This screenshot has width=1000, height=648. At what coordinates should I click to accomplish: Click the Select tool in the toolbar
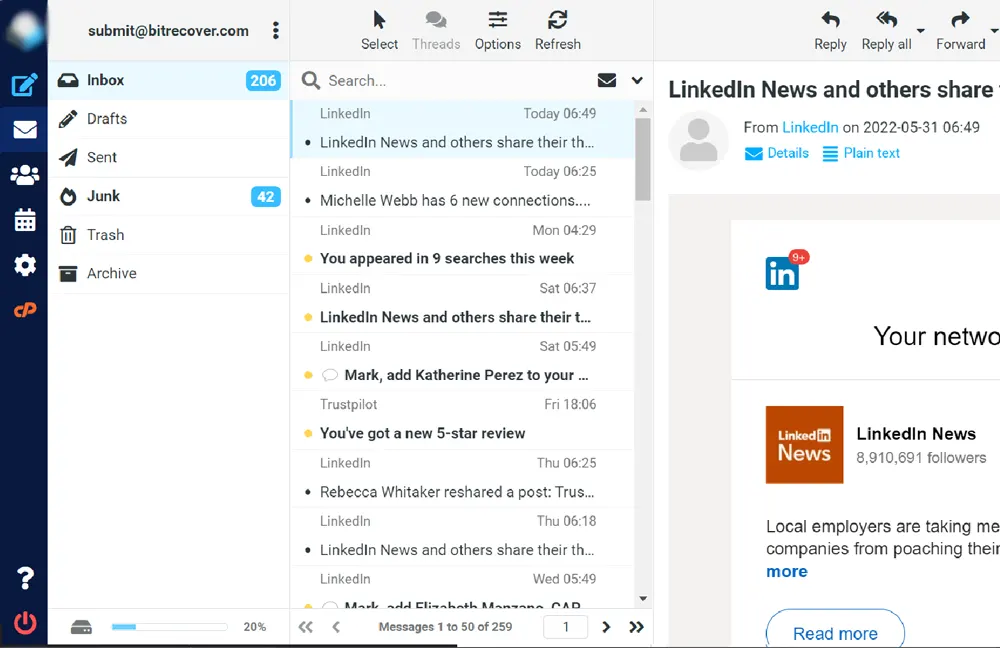pyautogui.click(x=379, y=31)
